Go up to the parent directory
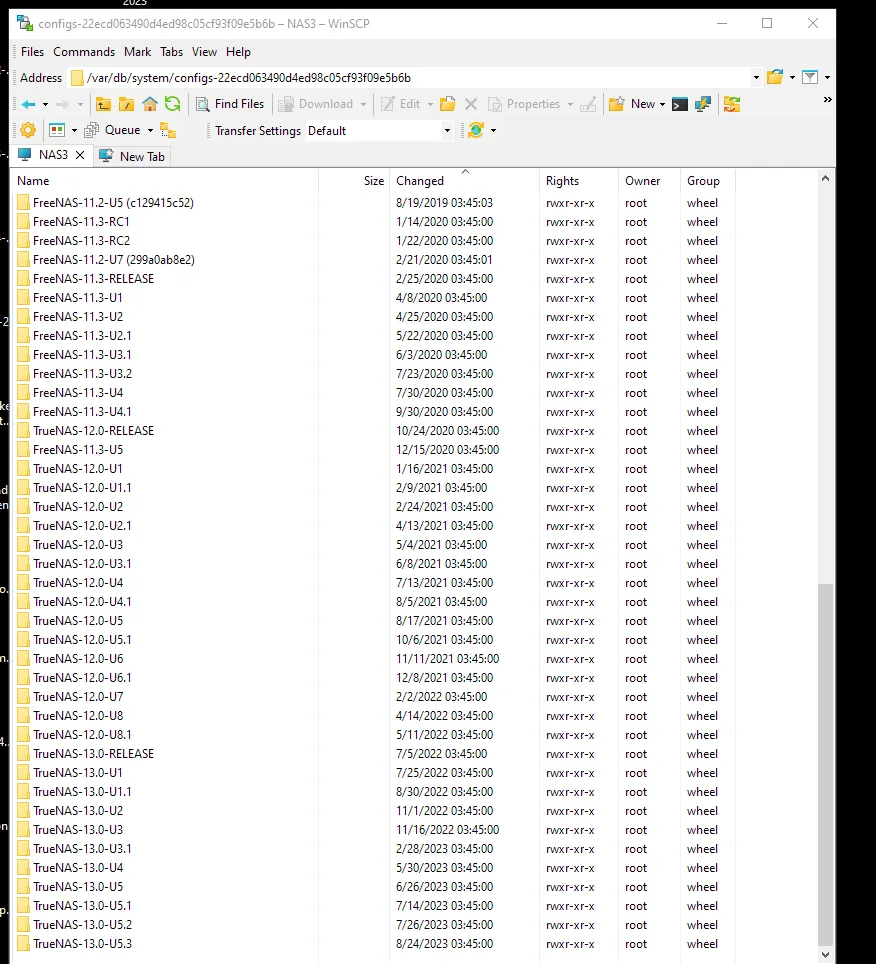Screen dimensions: 876x964 tap(103, 103)
